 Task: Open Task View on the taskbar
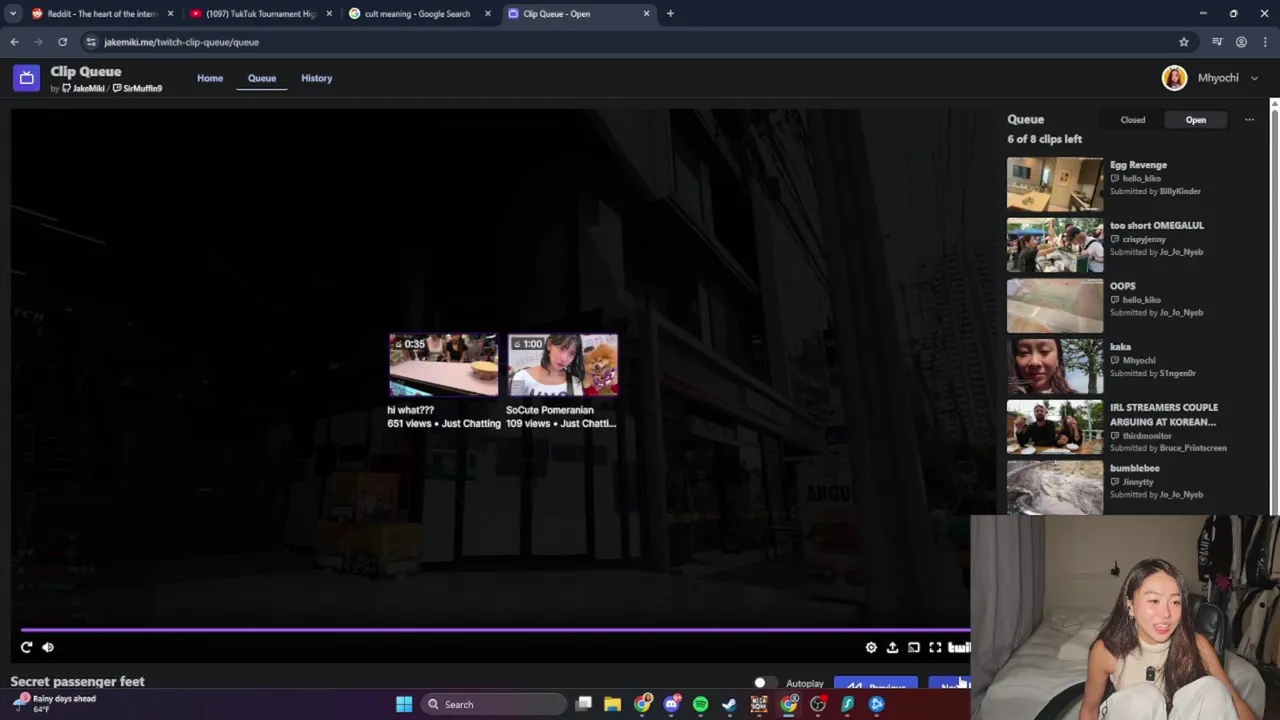(584, 704)
